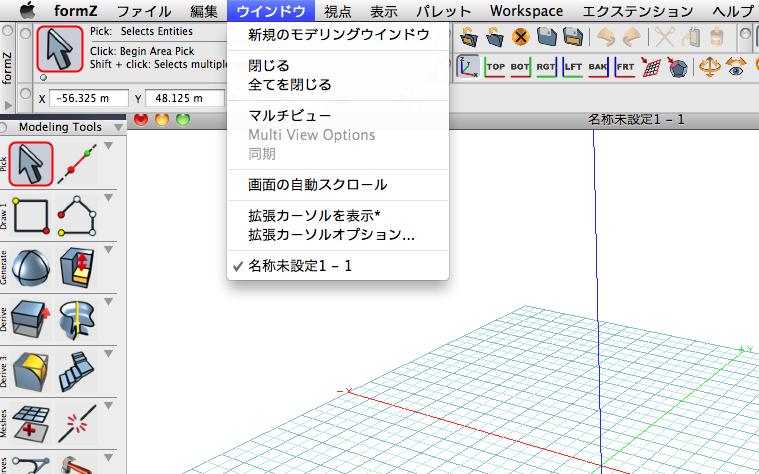
Task: Select the Round edge tool with yellow corner
Action: 30,372
